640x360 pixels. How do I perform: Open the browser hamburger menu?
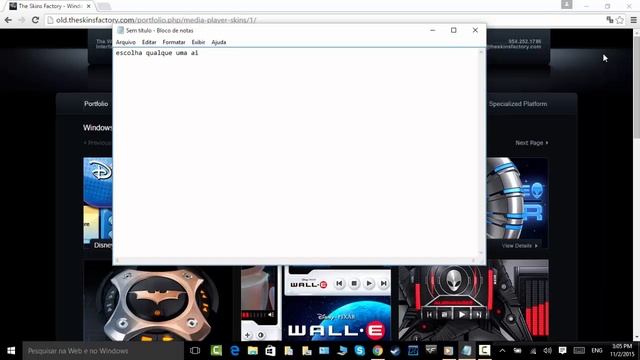[633, 20]
